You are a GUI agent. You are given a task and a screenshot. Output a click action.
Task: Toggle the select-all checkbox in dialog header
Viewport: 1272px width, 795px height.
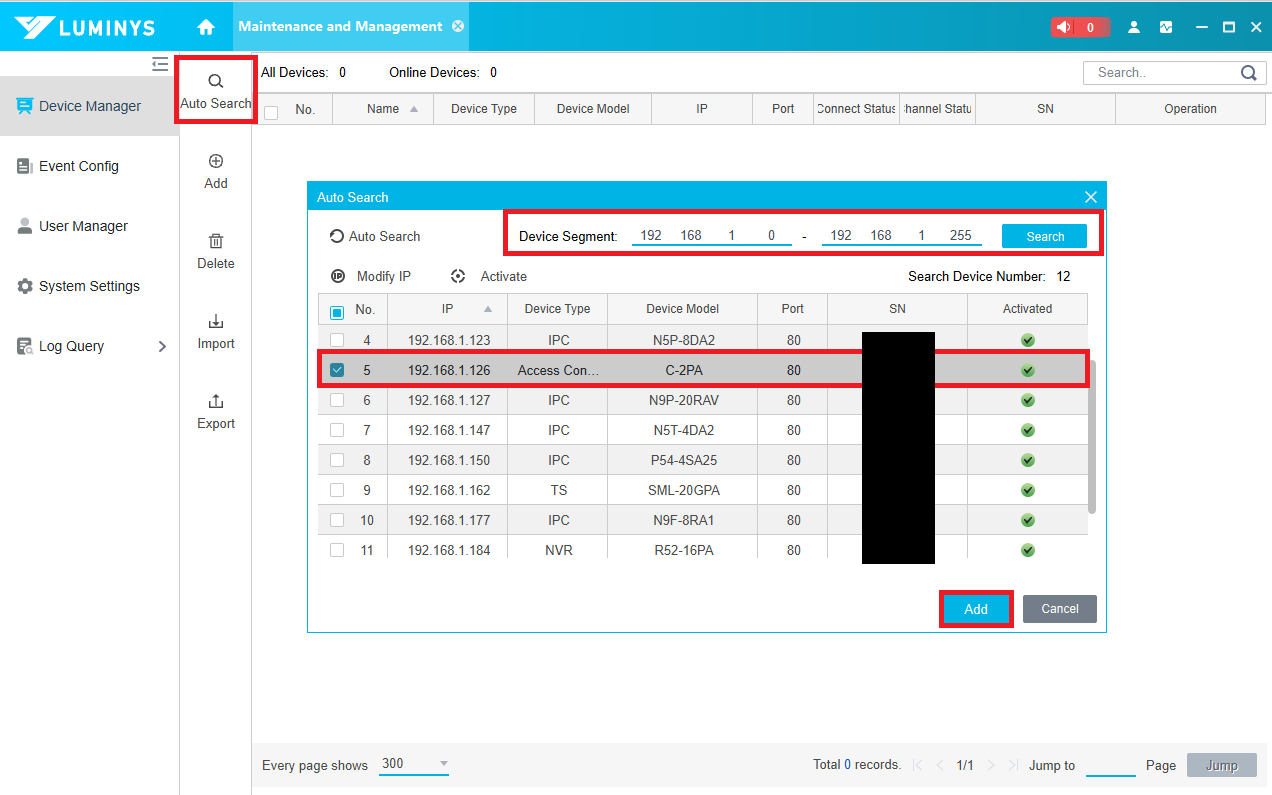(337, 311)
